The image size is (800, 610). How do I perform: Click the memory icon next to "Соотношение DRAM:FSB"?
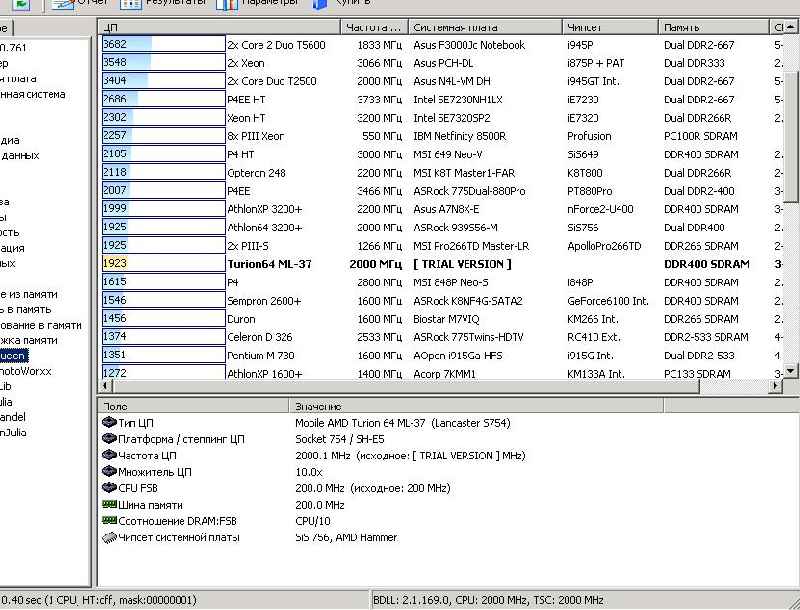109,520
